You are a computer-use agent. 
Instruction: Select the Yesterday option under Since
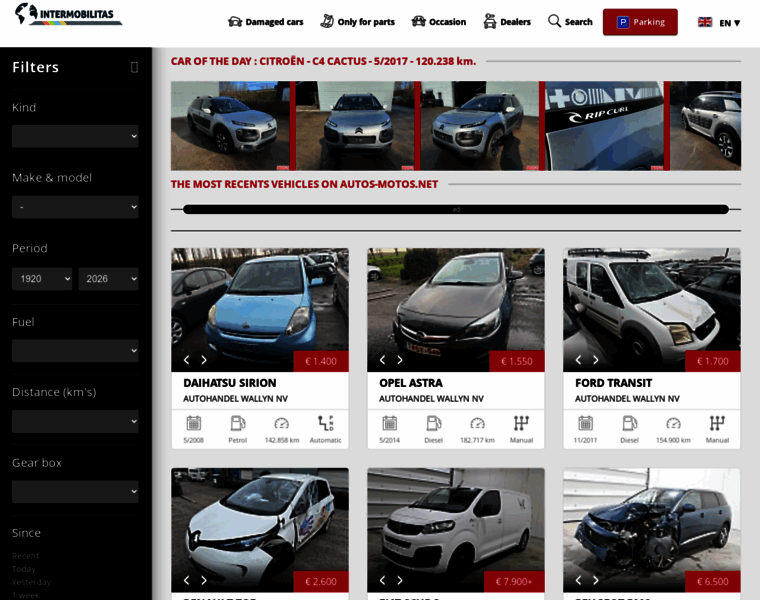point(31,582)
